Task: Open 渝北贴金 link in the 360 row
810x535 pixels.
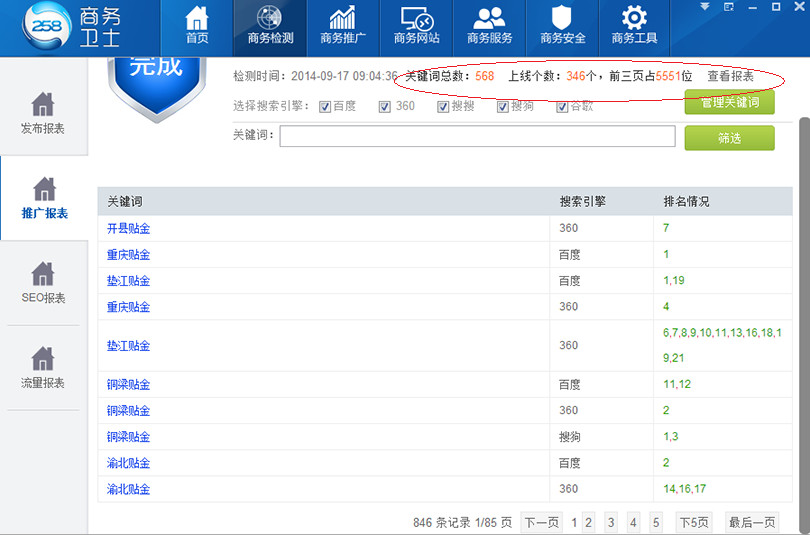Action: click(x=128, y=489)
